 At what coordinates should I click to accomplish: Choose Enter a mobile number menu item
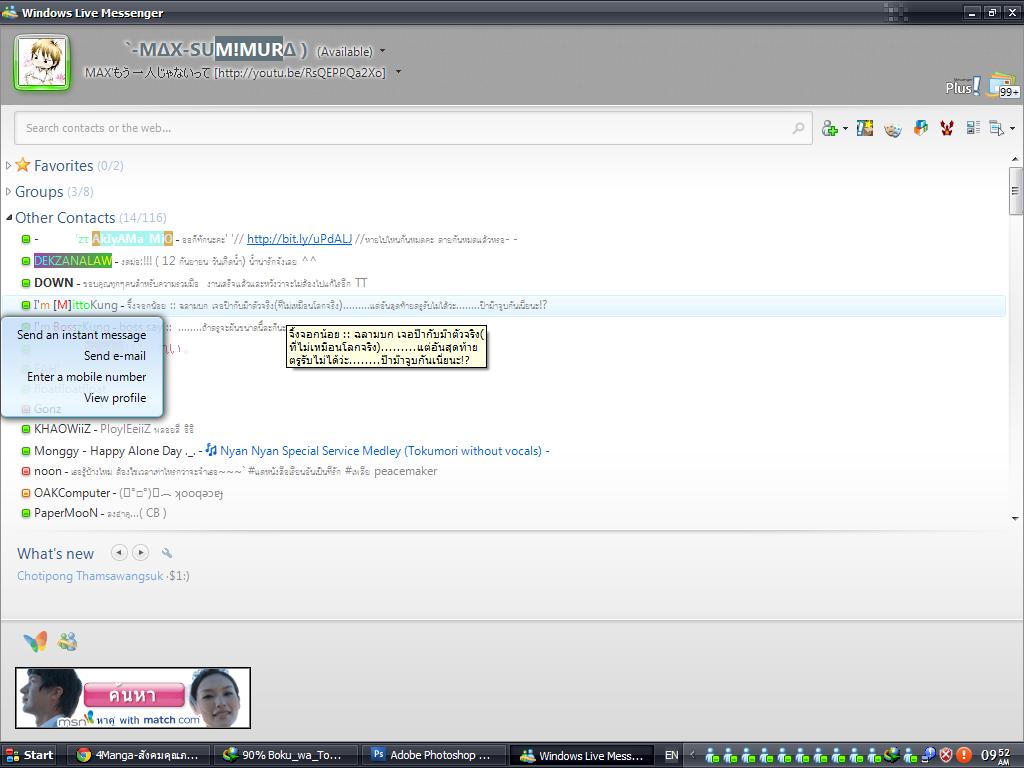(x=82, y=377)
